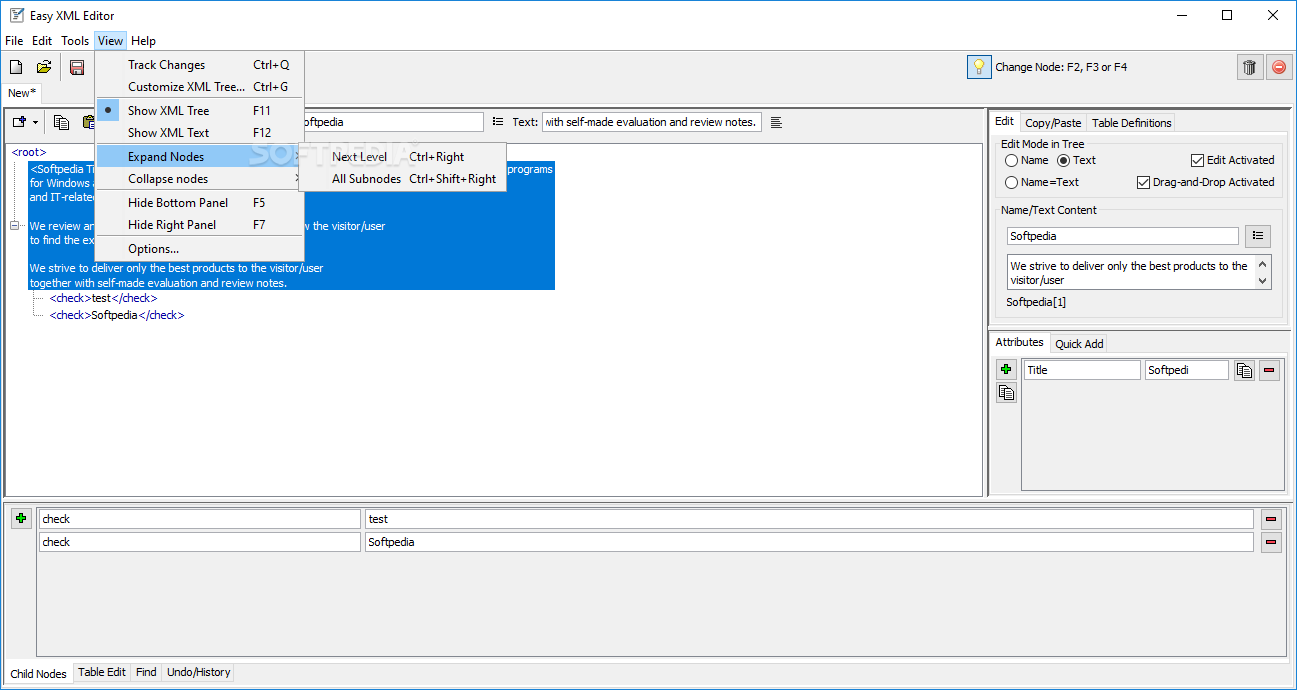
Task: Toggle Drag-and-Drop Activated checkbox
Action: point(1144,182)
